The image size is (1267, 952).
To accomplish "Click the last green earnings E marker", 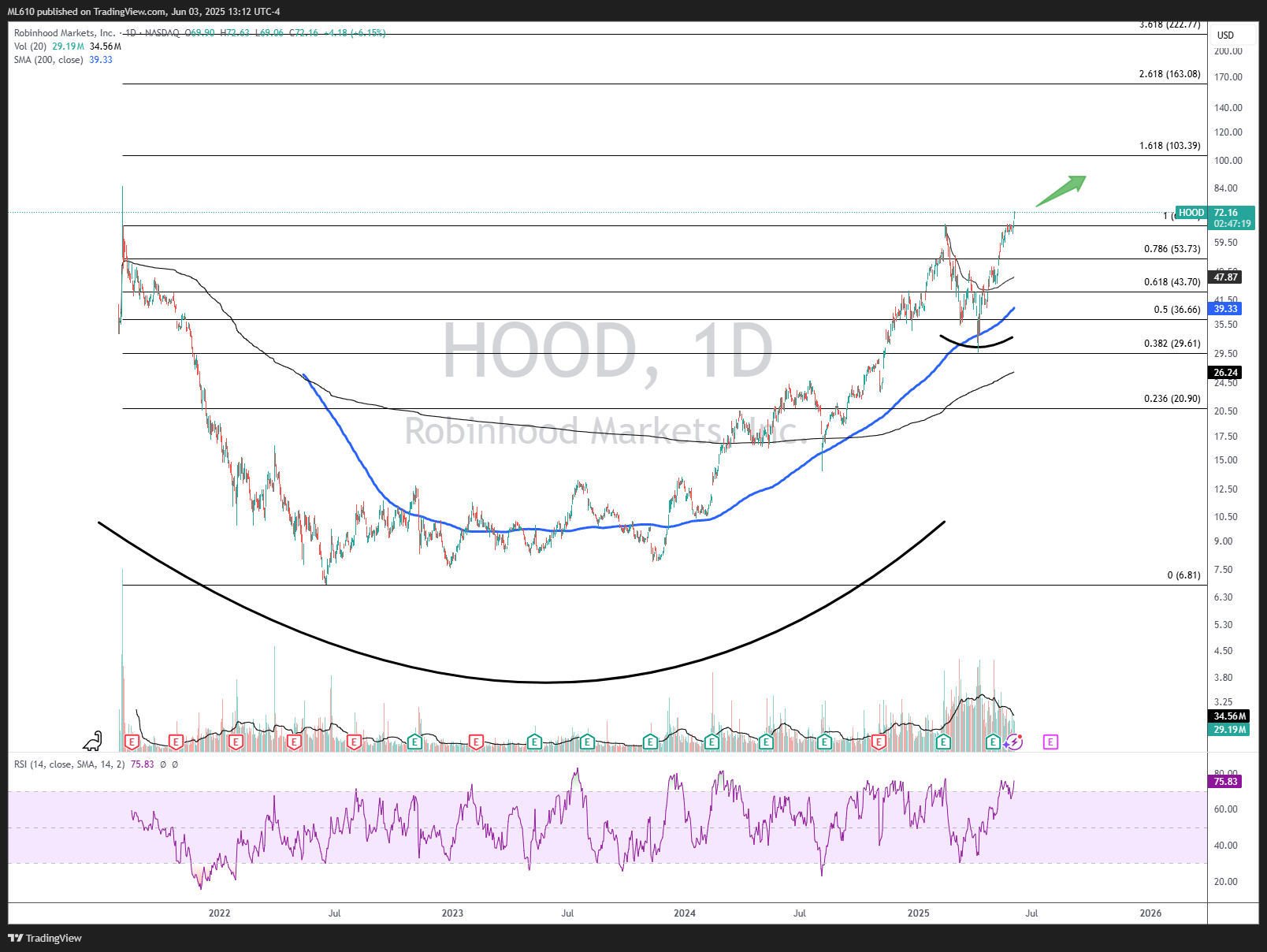I will [993, 742].
